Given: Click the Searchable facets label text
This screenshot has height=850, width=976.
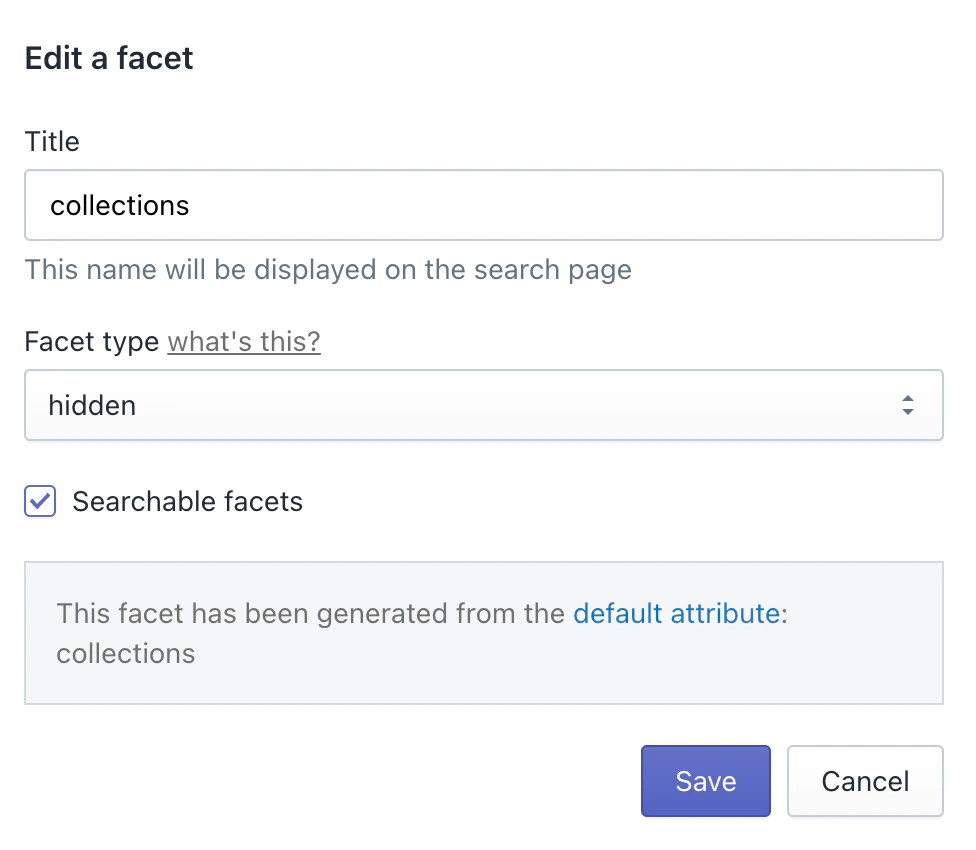Looking at the screenshot, I should (186, 501).
